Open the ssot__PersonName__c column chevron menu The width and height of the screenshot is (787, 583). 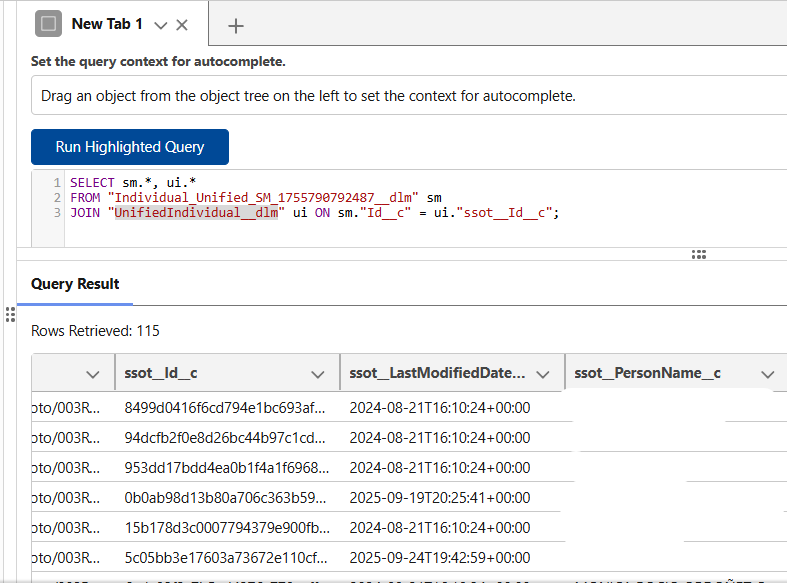pyautogui.click(x=767, y=374)
